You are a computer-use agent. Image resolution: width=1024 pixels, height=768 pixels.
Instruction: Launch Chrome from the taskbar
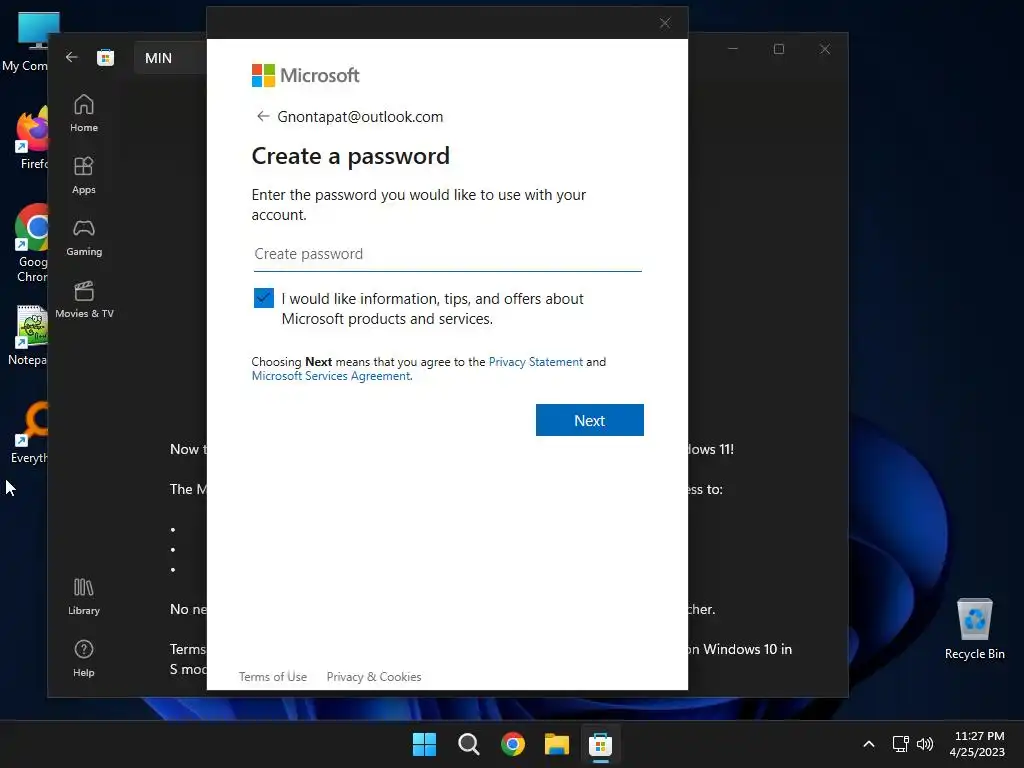tap(513, 744)
